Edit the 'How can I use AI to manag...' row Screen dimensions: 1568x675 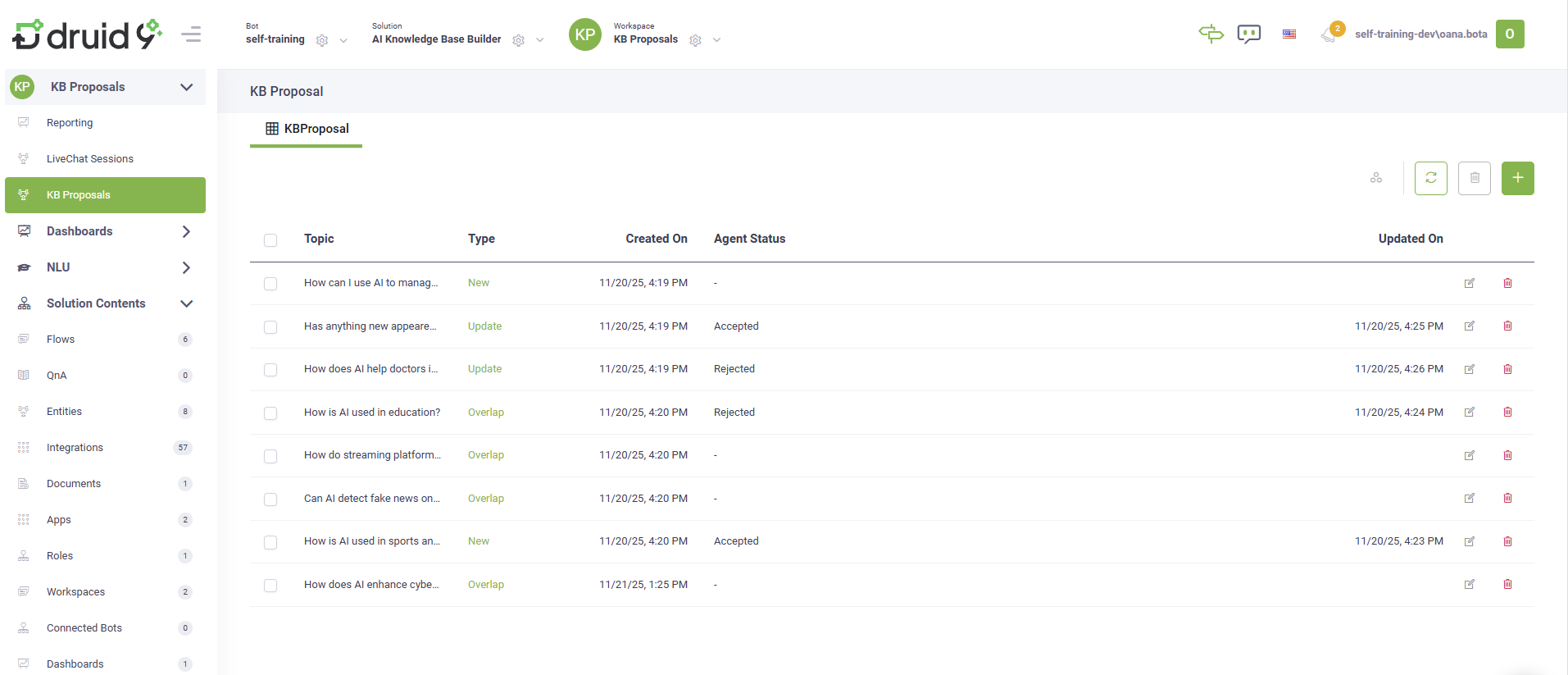click(1470, 283)
